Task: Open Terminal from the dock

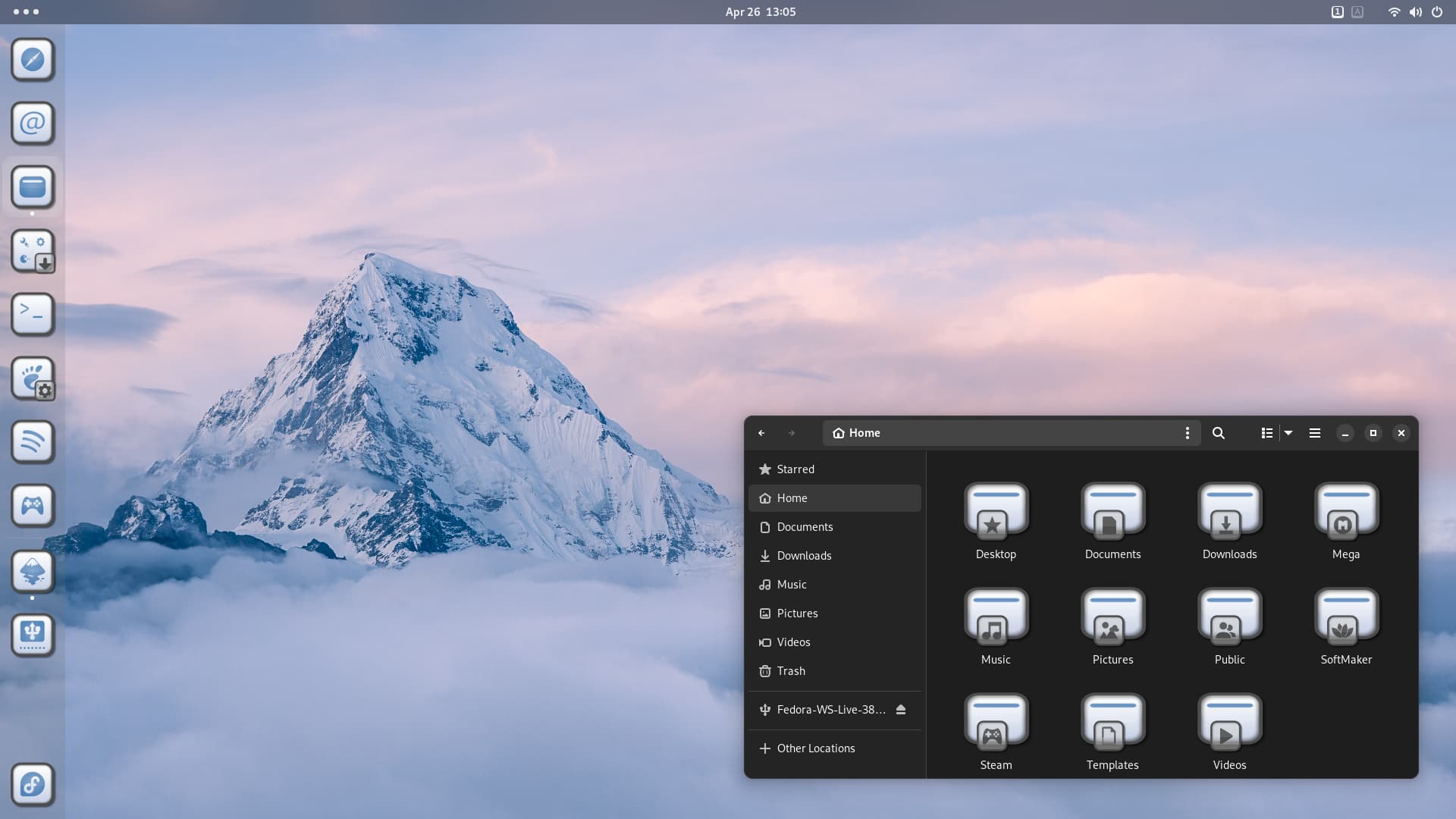Action: tap(33, 314)
